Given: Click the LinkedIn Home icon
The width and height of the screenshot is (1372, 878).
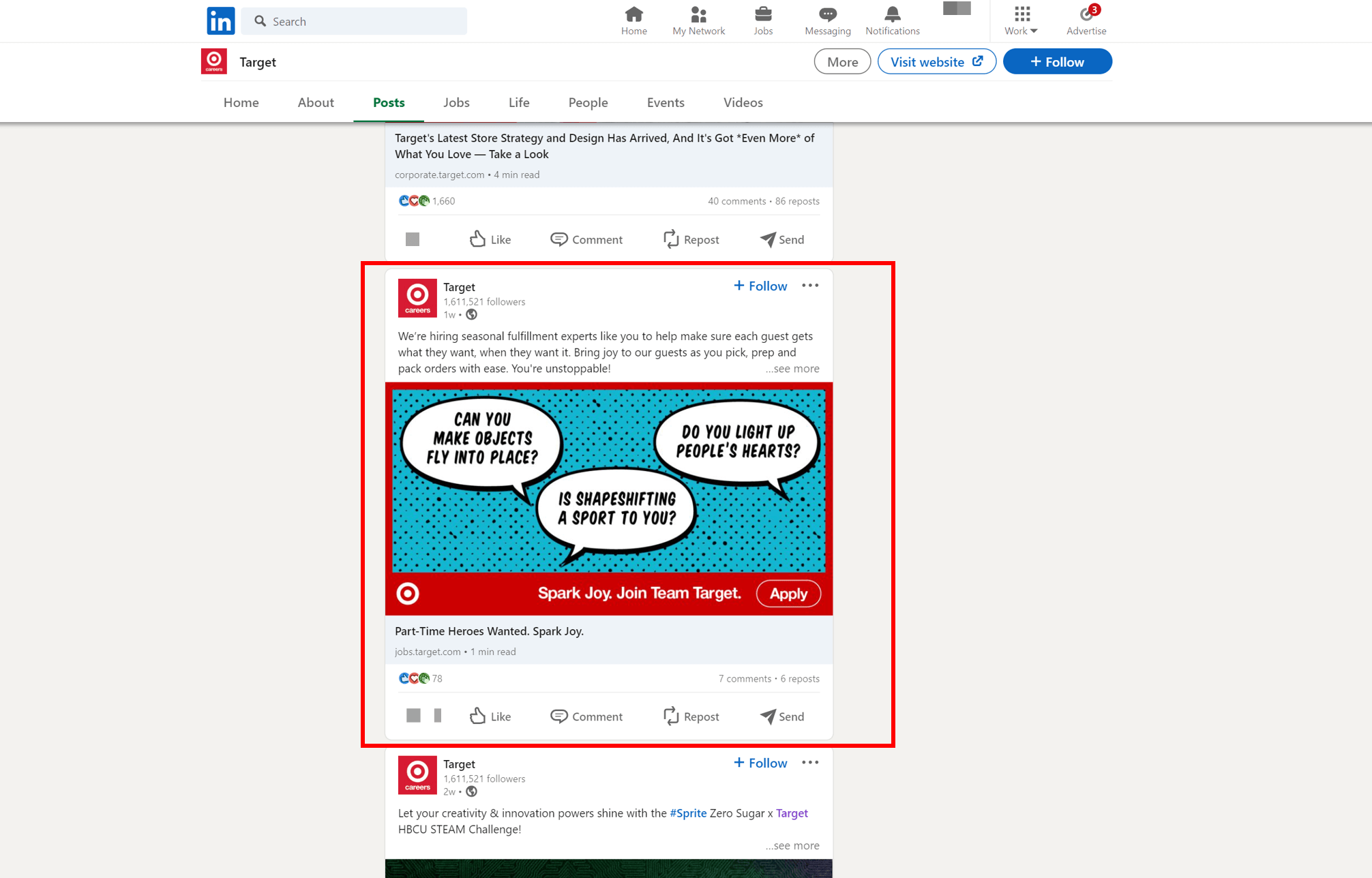Looking at the screenshot, I should coord(633,20).
